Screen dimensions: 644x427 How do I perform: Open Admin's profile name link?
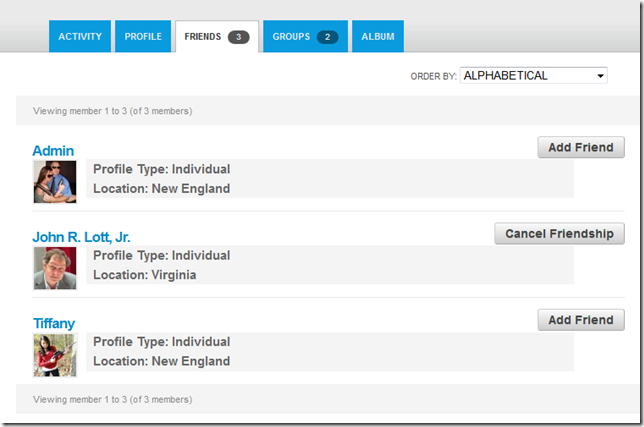[x=53, y=151]
